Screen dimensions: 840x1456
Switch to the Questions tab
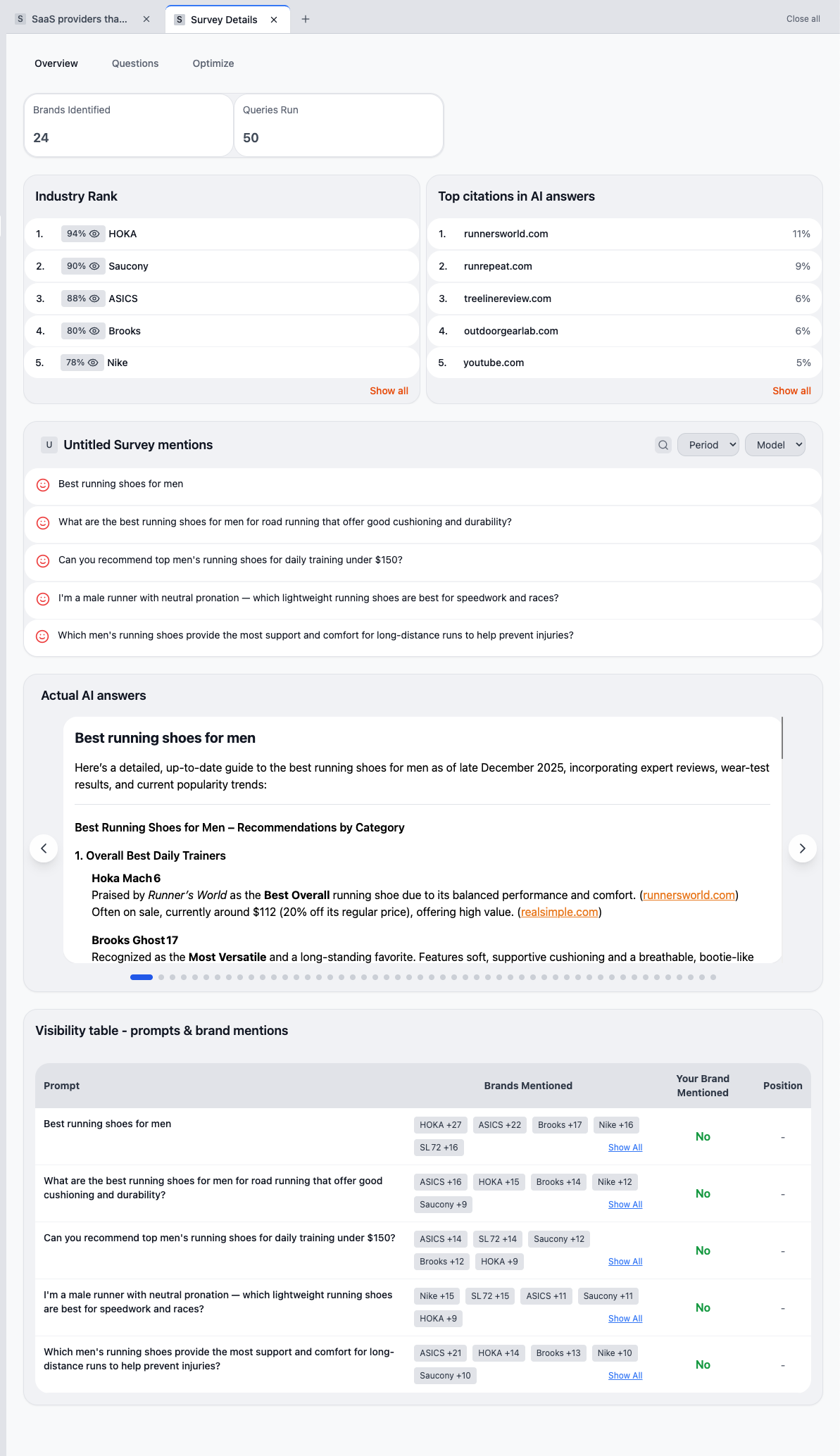(x=134, y=63)
